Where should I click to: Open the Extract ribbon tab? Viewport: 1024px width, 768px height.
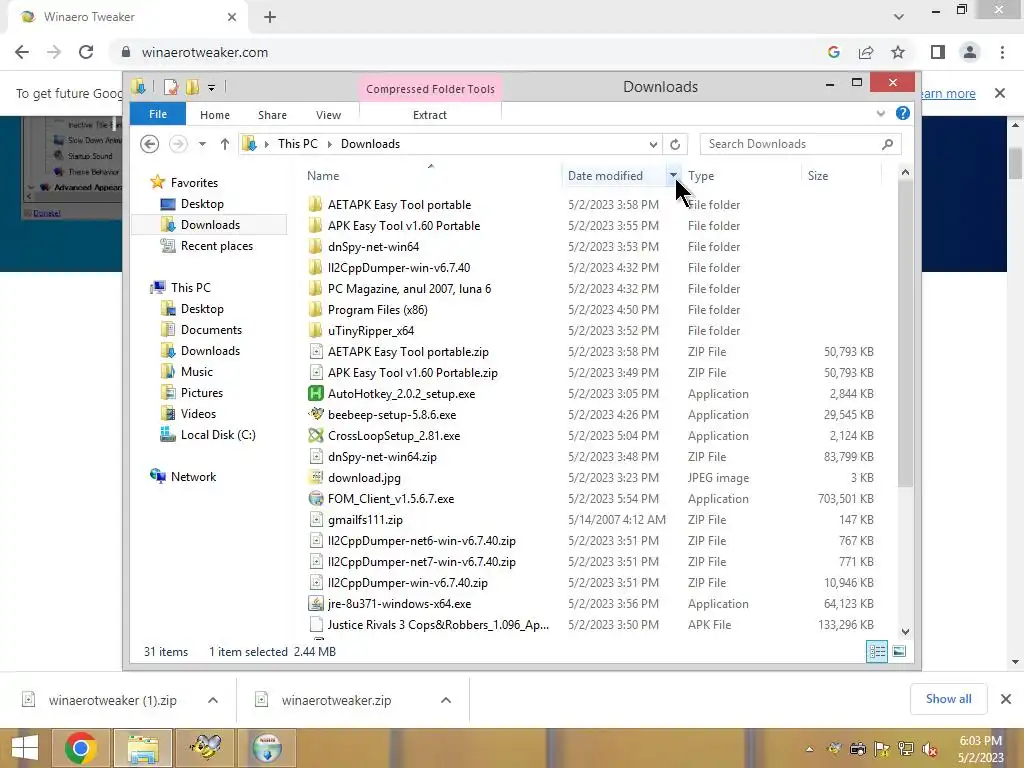(x=430, y=115)
